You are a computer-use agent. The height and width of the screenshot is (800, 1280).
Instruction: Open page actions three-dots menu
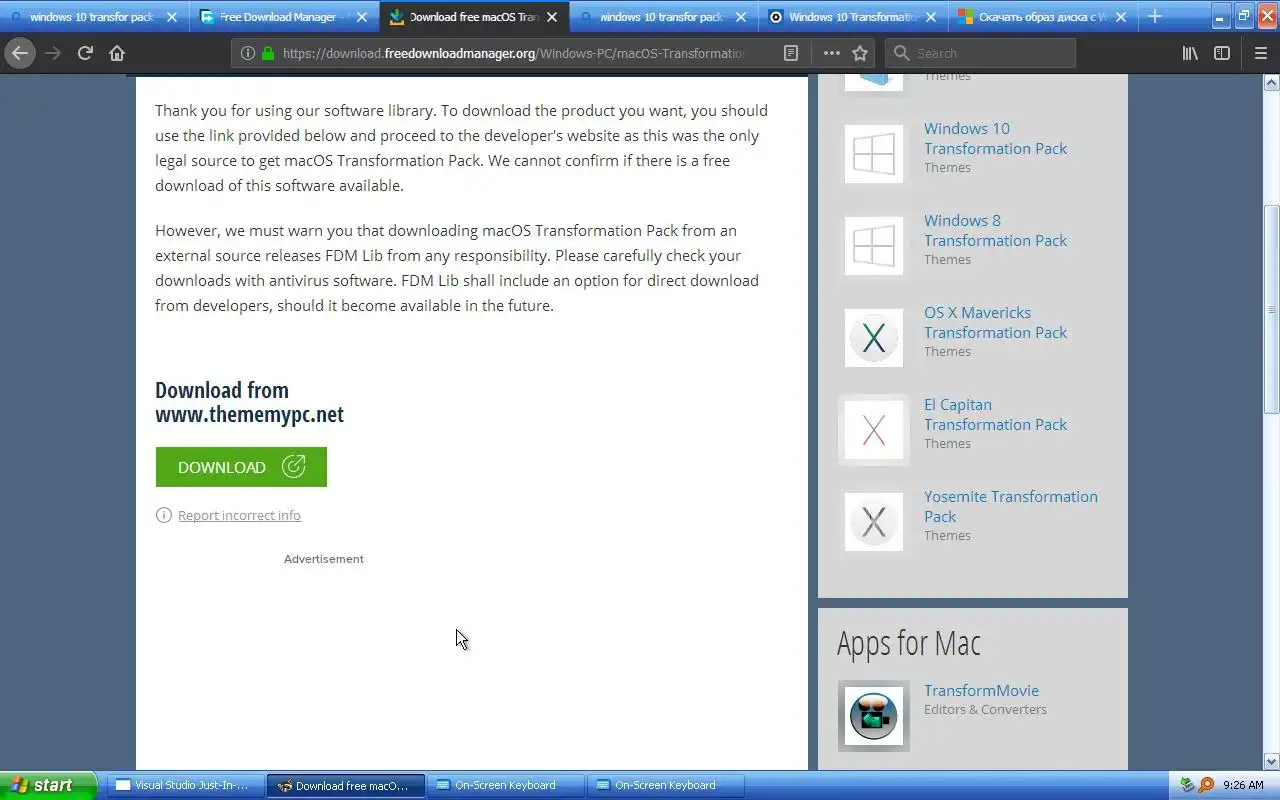click(x=831, y=53)
